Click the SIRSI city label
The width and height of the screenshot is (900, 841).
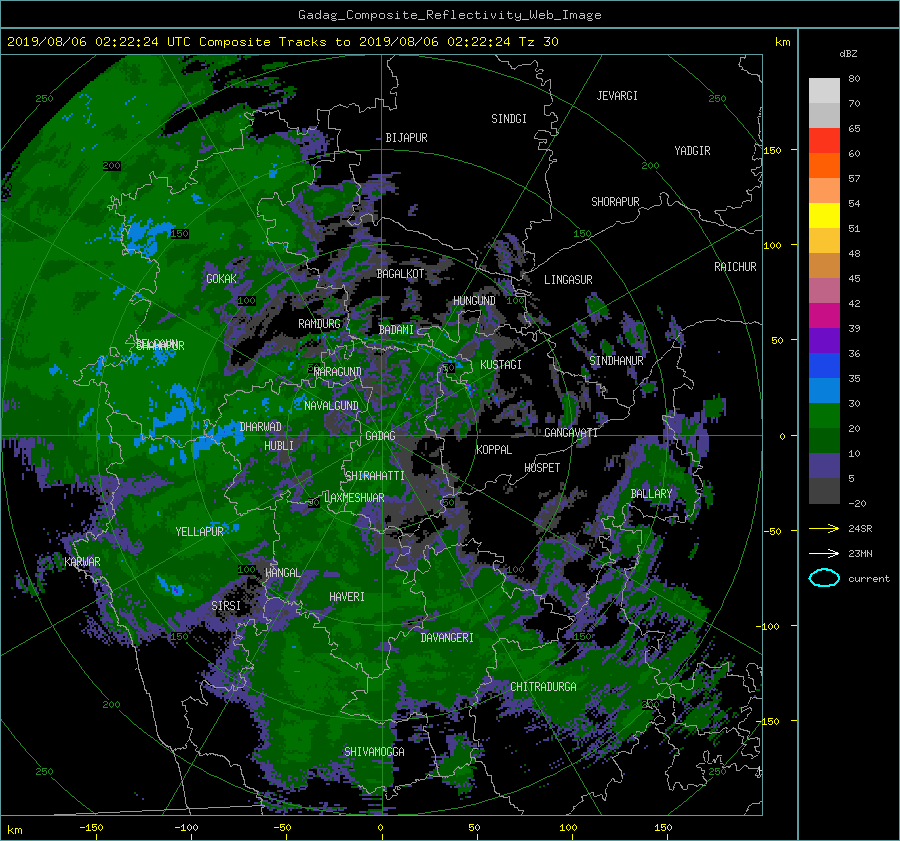point(226,606)
